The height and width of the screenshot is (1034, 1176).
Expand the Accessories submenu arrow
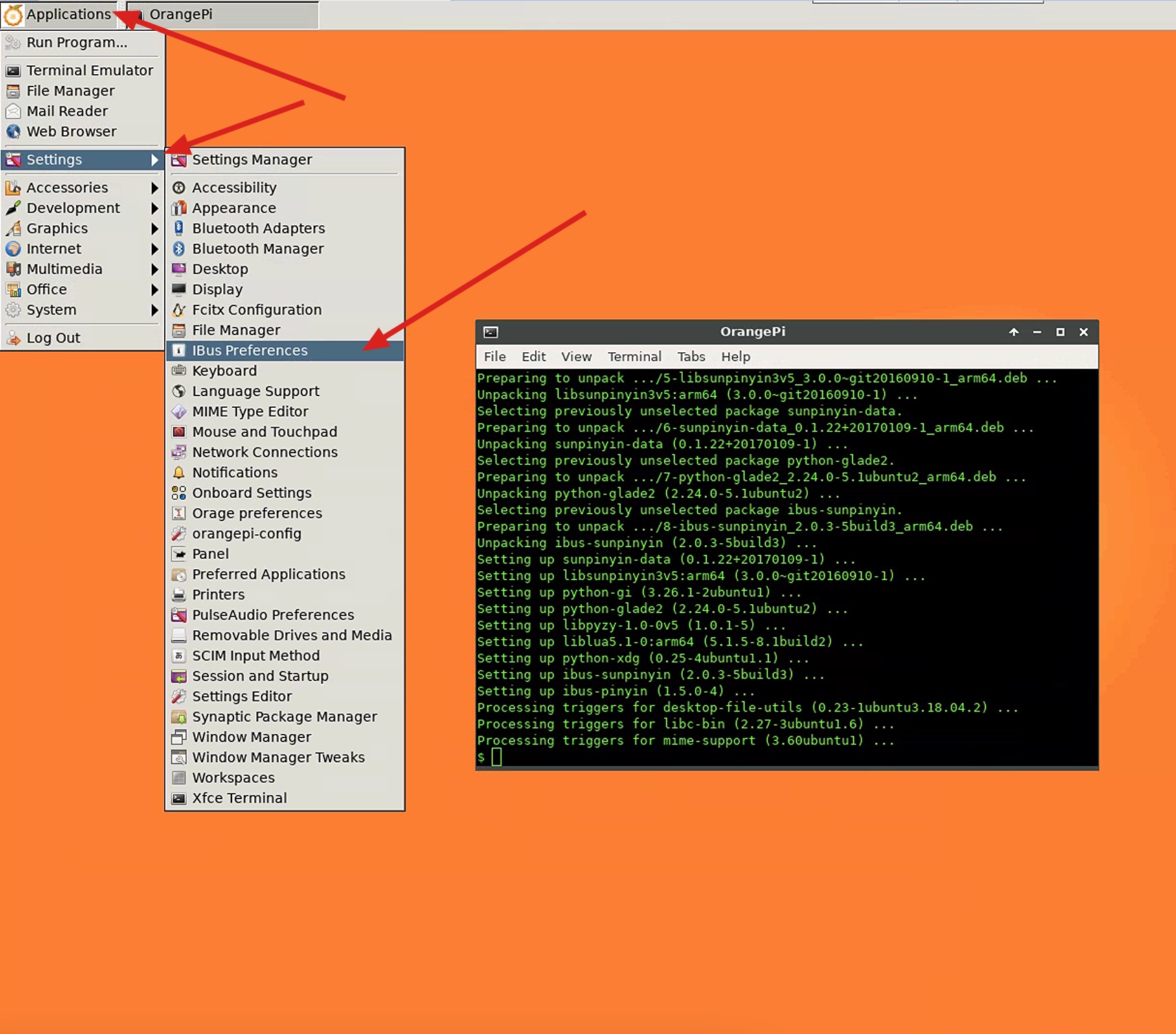pos(155,188)
